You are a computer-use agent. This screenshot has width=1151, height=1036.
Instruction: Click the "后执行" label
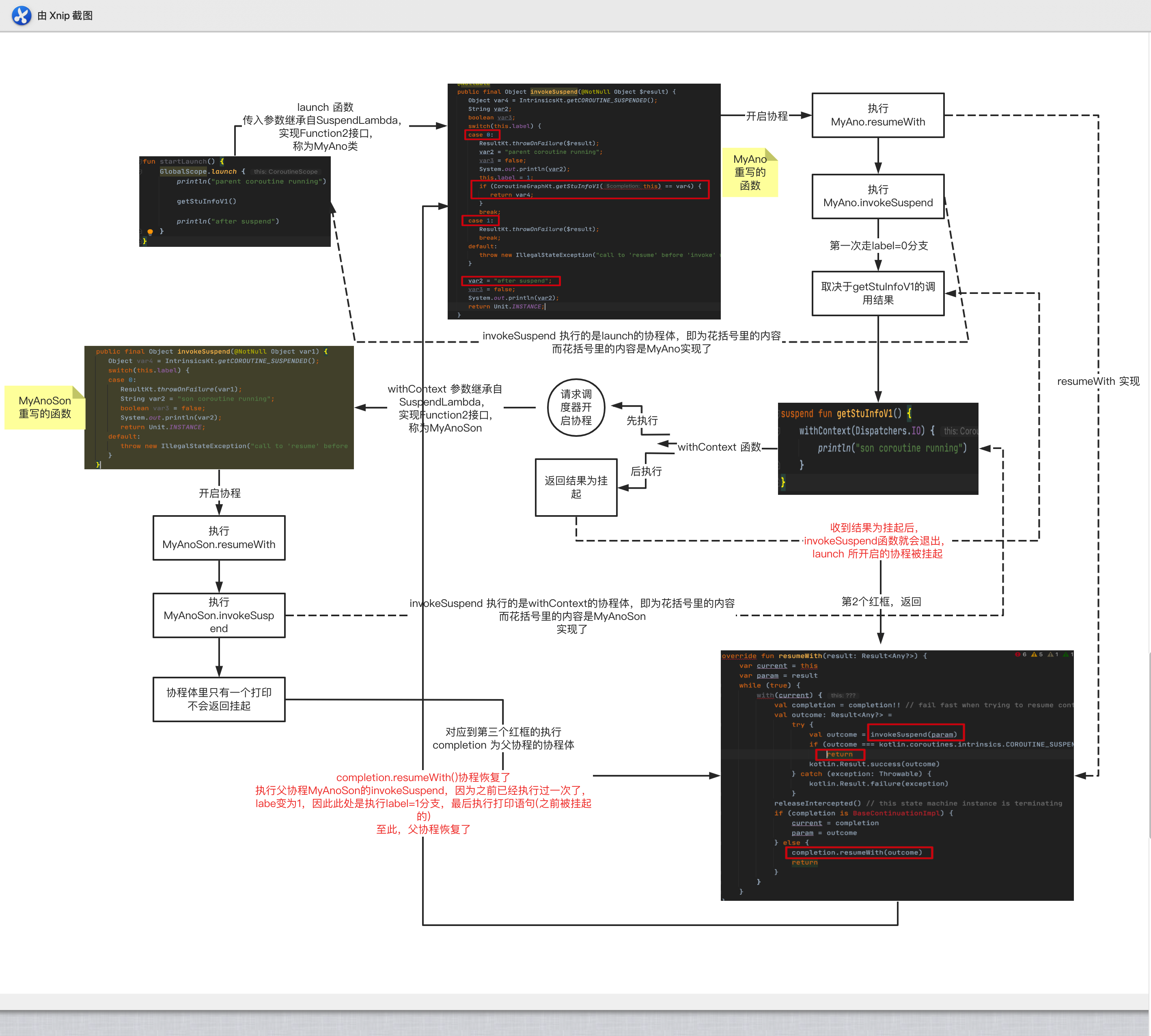coord(647,471)
